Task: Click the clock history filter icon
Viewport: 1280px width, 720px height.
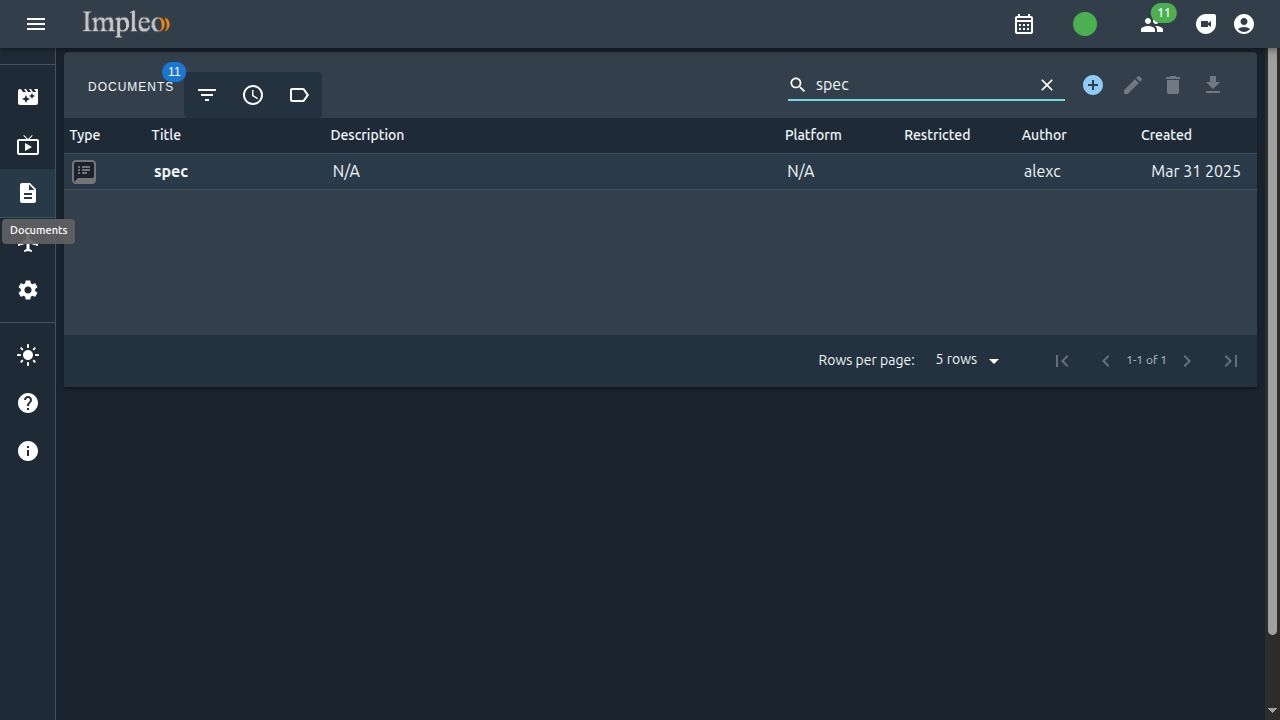Action: [x=253, y=95]
